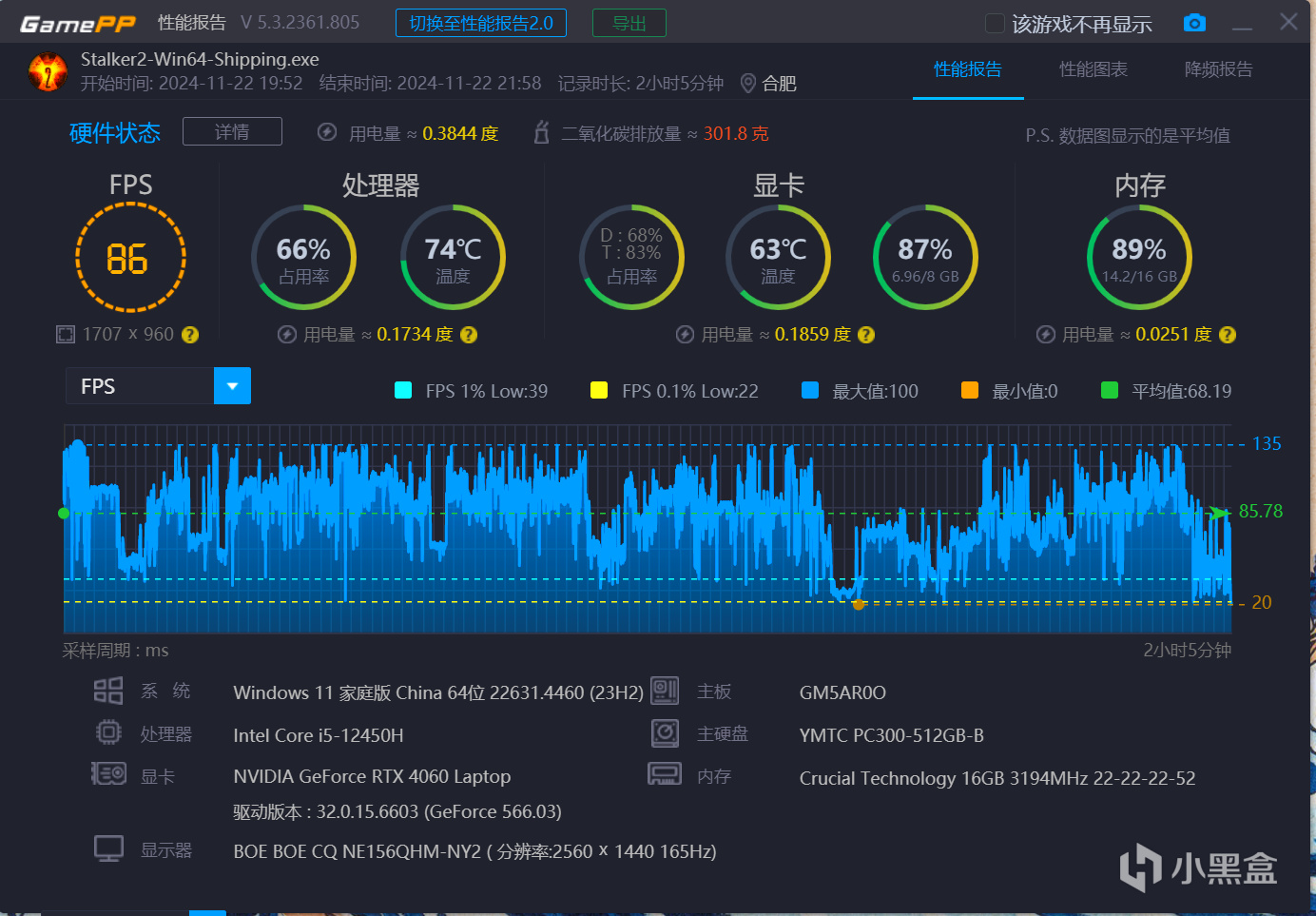
Task: Click the processor 74℃ temperature gauge
Action: [x=453, y=257]
